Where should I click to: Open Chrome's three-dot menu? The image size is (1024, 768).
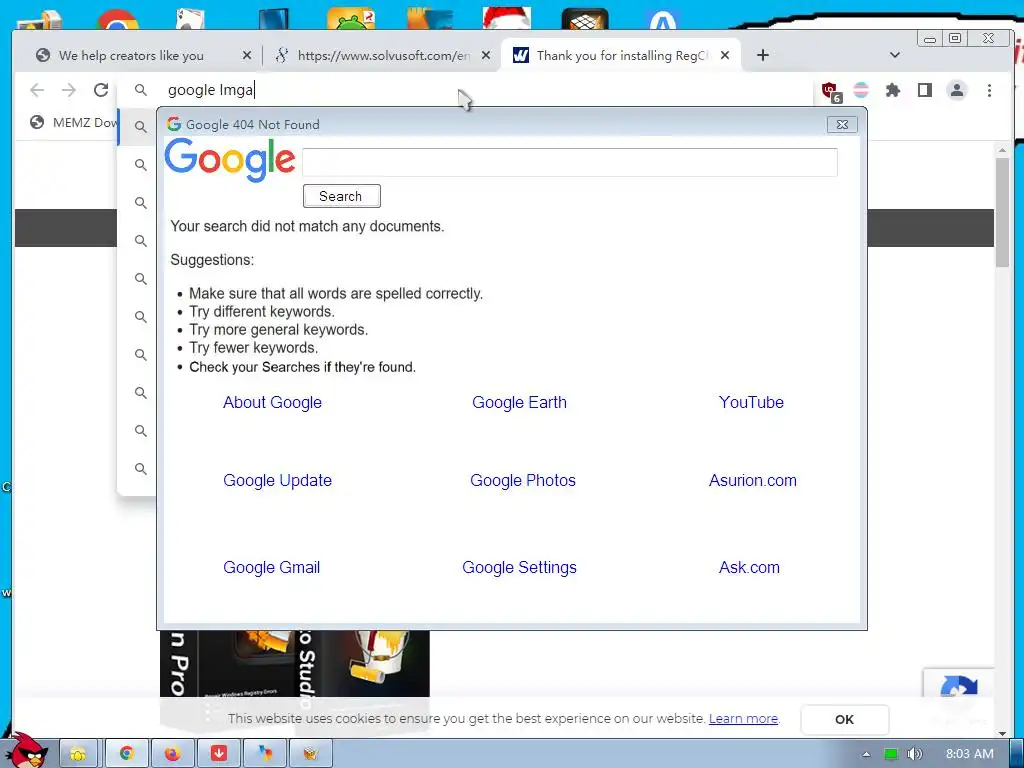[989, 90]
